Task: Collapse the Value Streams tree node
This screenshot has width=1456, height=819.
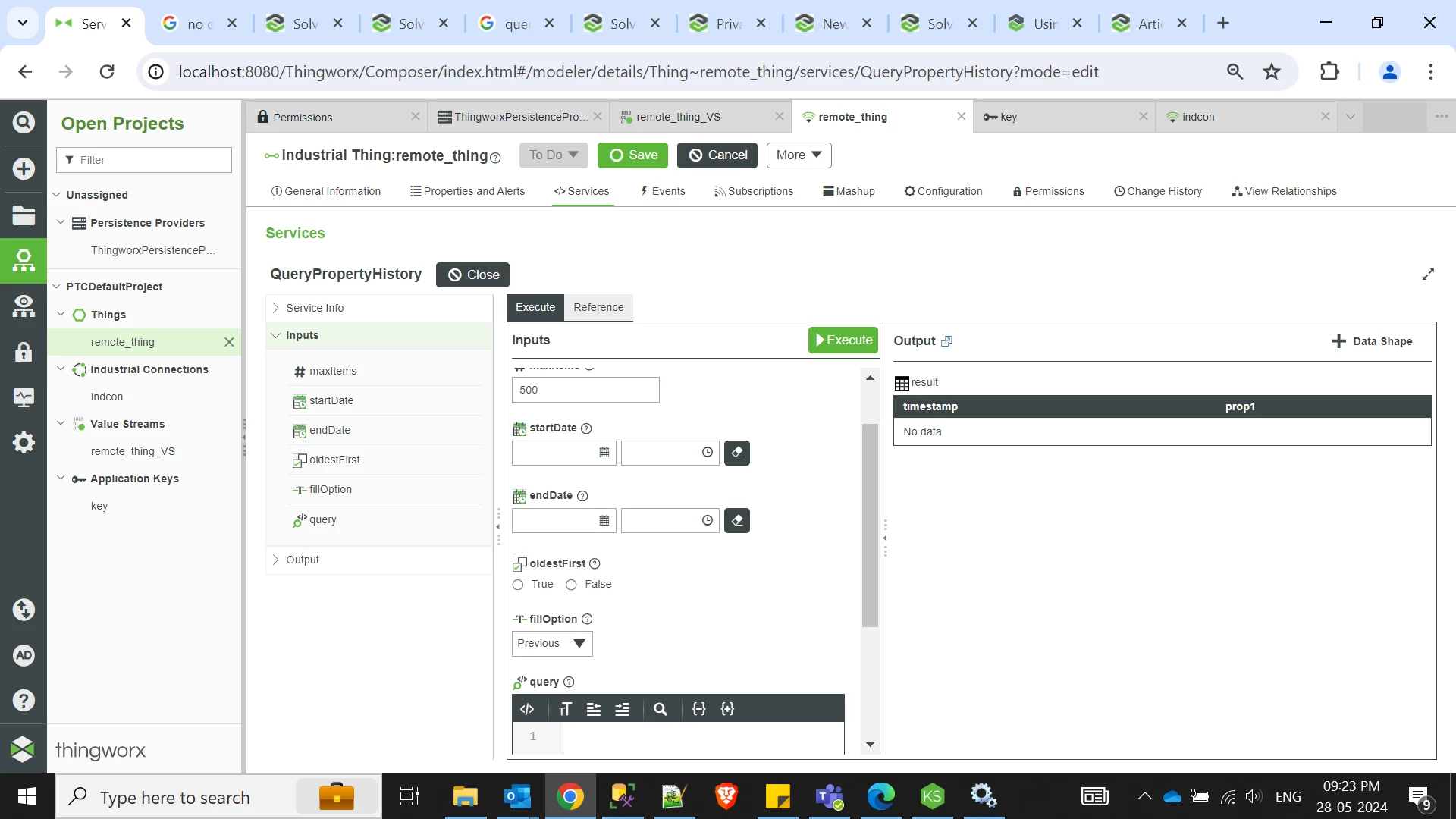Action: (61, 423)
